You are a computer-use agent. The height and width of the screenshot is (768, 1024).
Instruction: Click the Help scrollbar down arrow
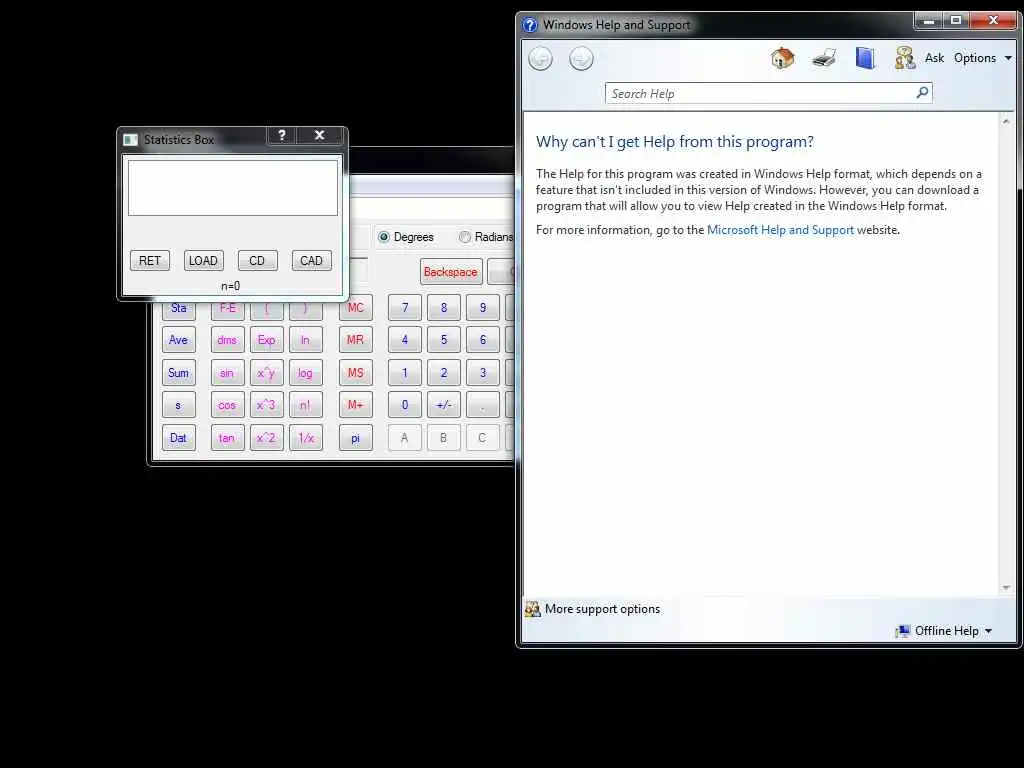tap(1006, 588)
